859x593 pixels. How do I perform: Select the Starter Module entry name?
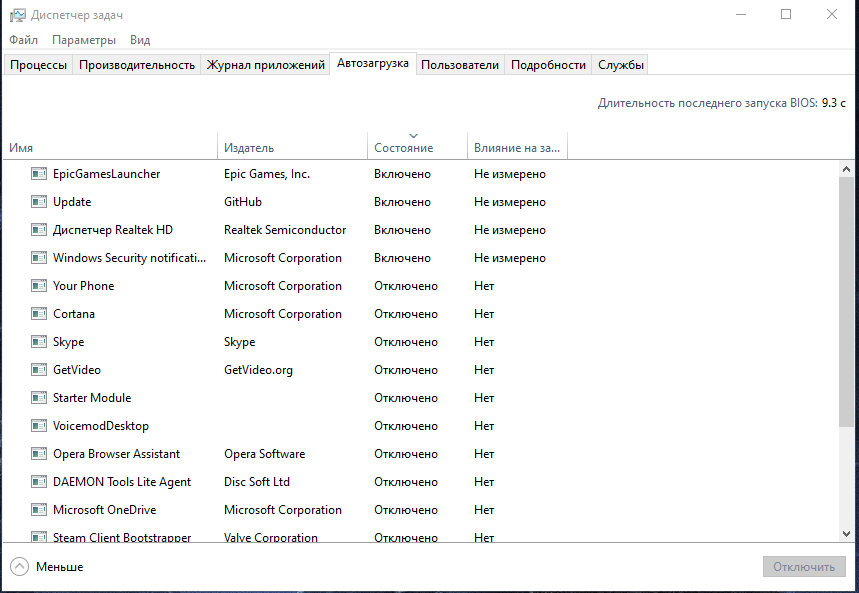click(x=92, y=397)
